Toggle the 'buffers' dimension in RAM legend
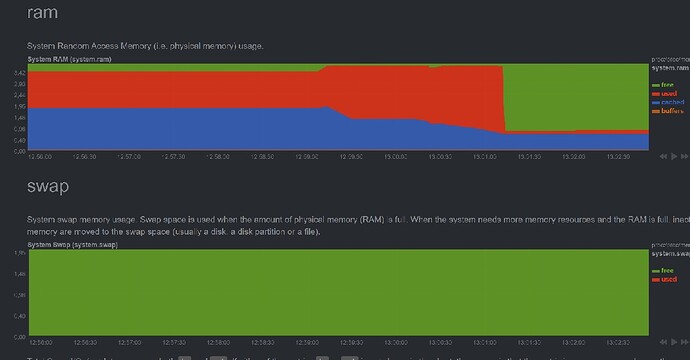This screenshot has height=360, width=690. point(668,111)
